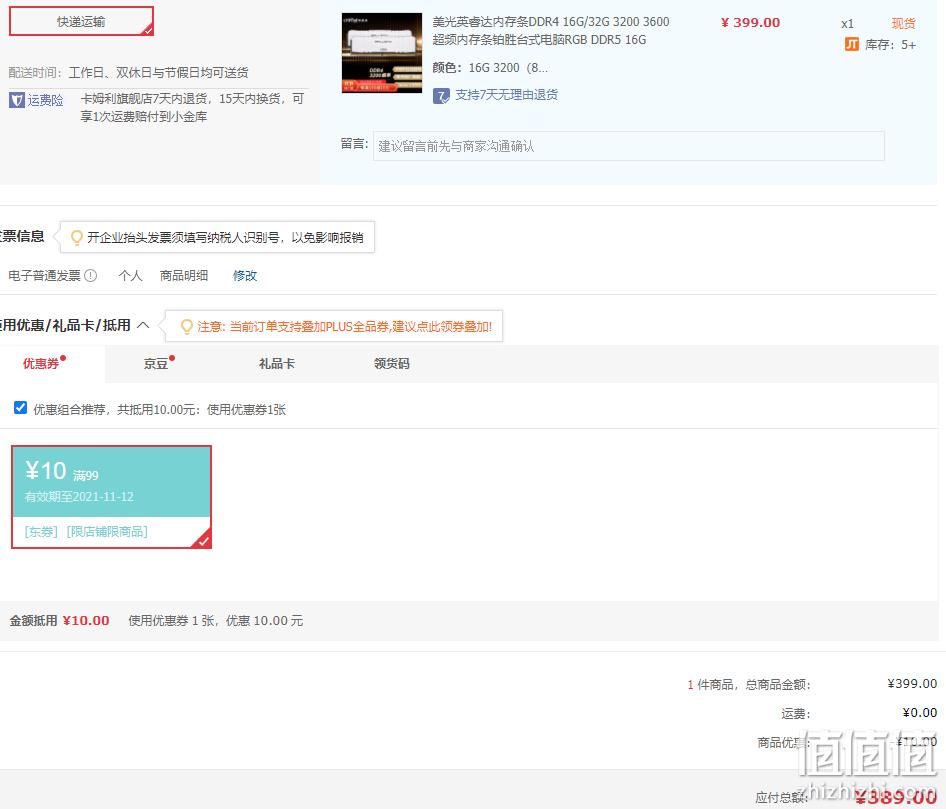Click the info icon beside 电子普通发票
The height and width of the screenshot is (809, 946).
90,276
